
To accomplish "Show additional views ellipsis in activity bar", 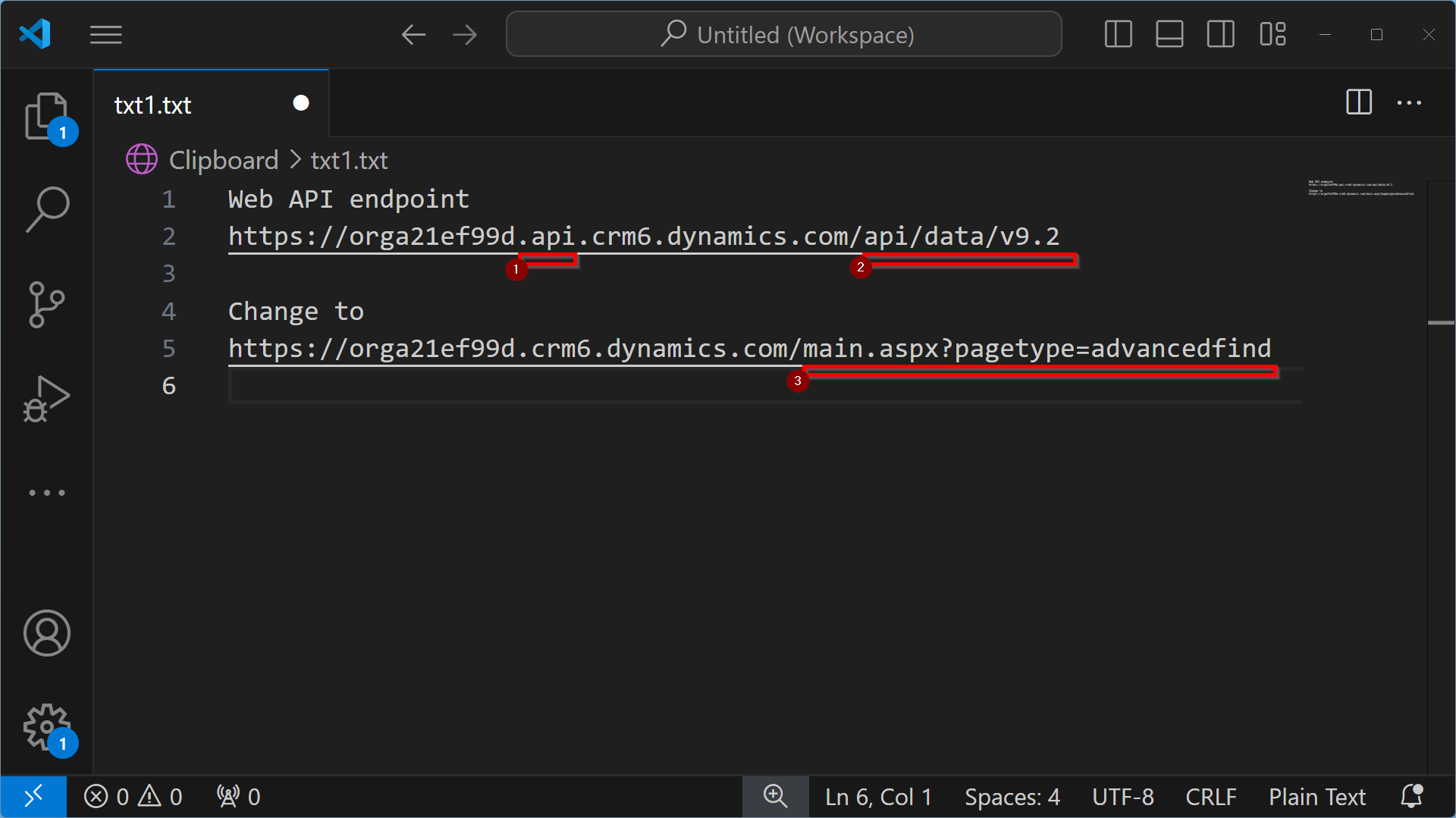I will (47, 493).
